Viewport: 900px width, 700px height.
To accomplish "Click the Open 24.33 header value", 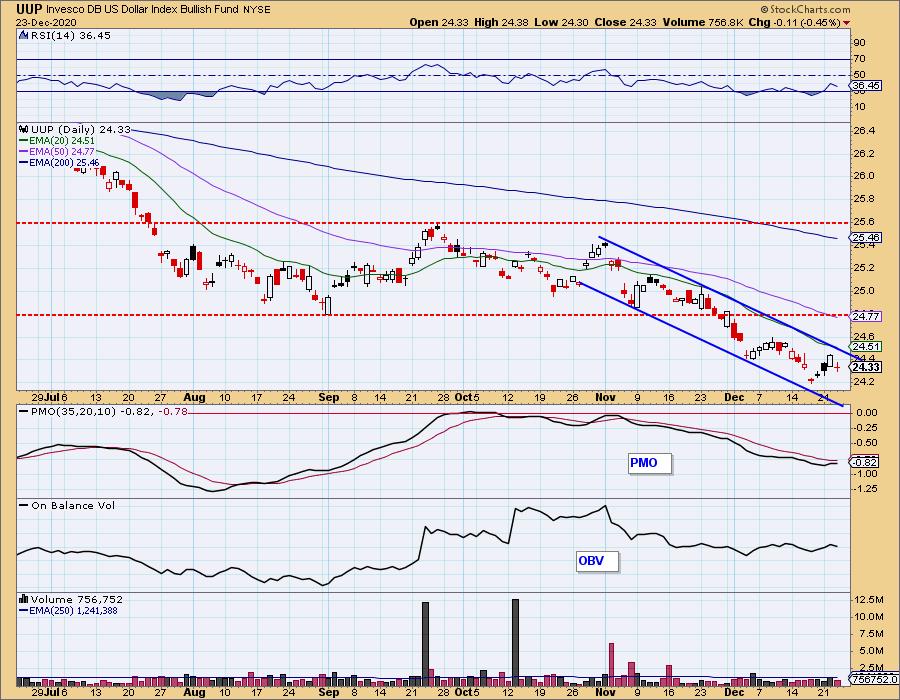I will coord(439,22).
